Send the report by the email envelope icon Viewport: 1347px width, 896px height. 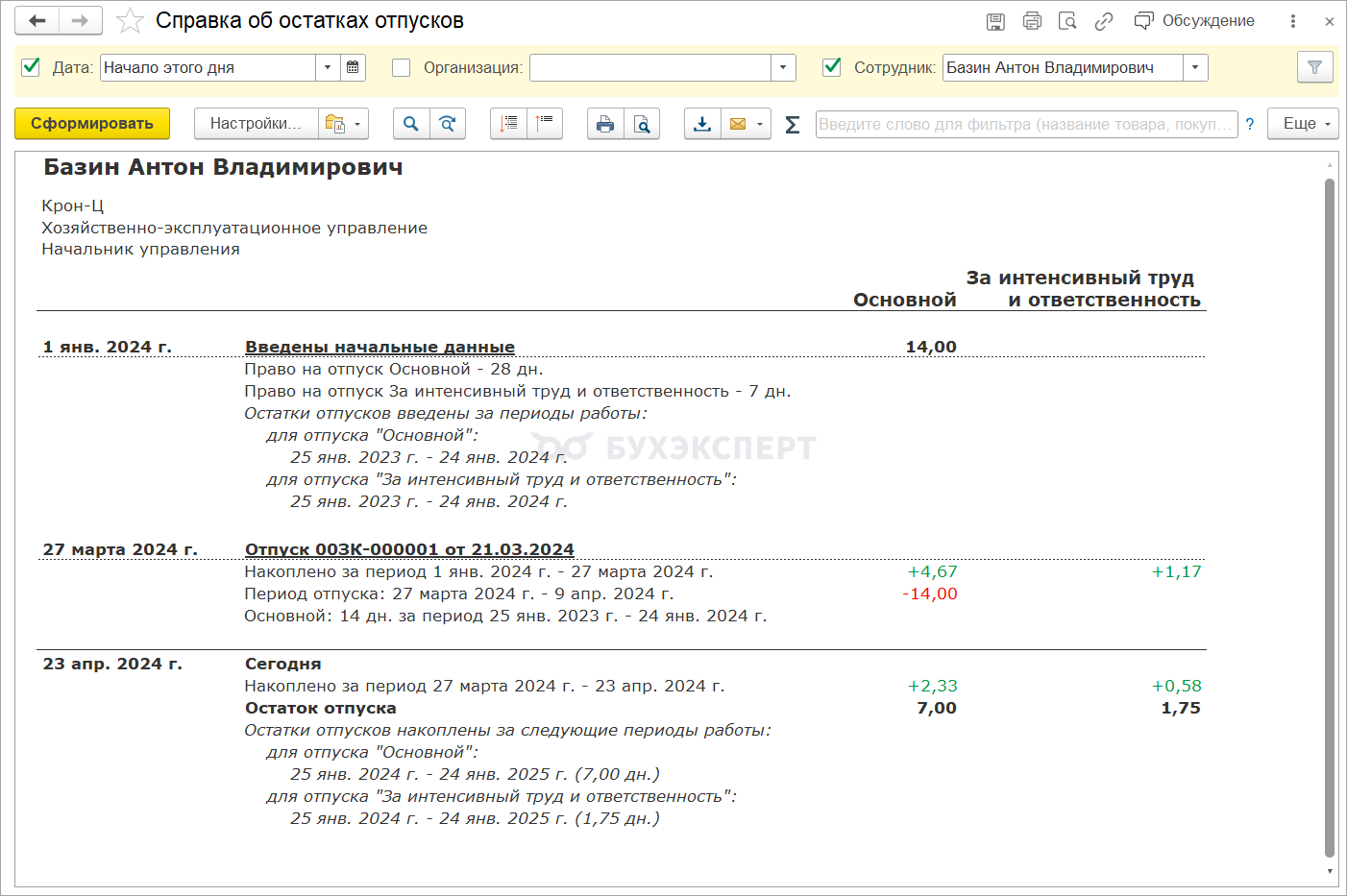pos(738,124)
